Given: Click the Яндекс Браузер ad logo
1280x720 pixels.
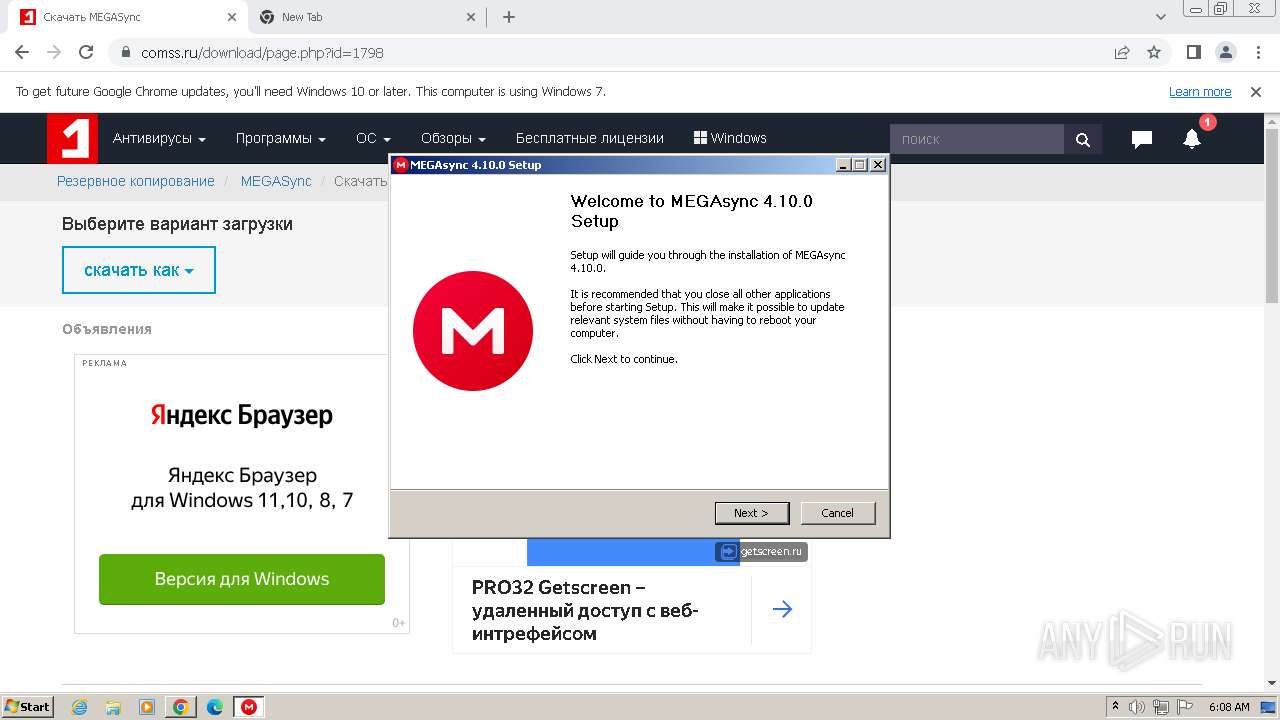Looking at the screenshot, I should point(242,415).
